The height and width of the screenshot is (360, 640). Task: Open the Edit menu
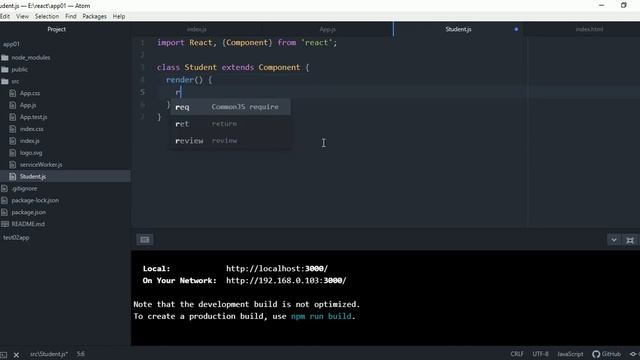click(x=4, y=16)
